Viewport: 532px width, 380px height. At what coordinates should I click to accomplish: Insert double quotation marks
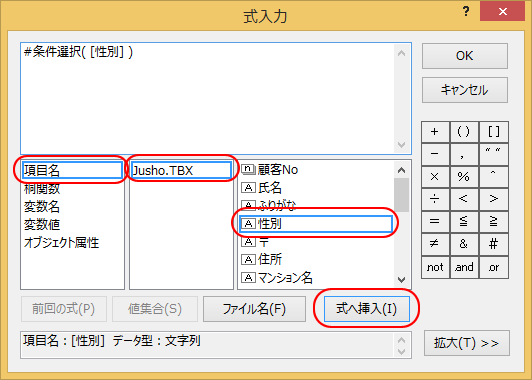click(494, 154)
